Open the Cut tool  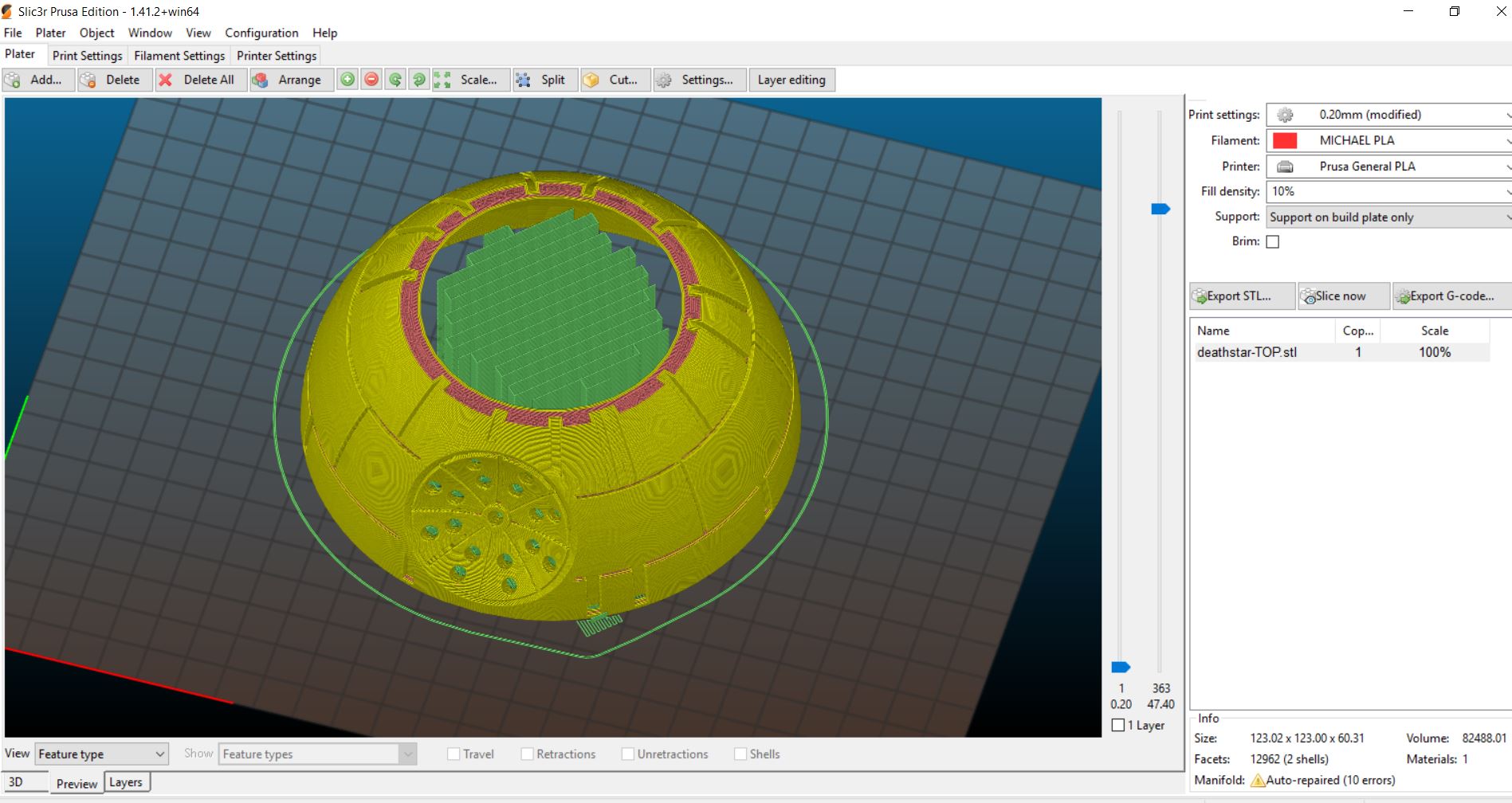point(615,80)
